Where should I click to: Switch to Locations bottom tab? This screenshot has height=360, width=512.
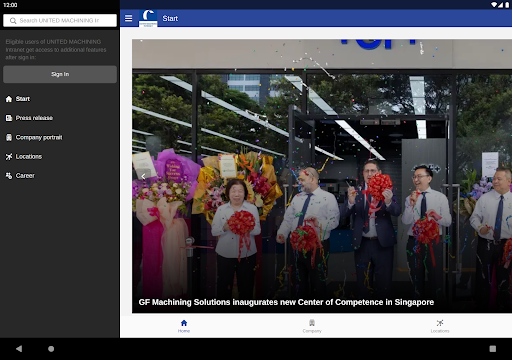(x=440, y=326)
